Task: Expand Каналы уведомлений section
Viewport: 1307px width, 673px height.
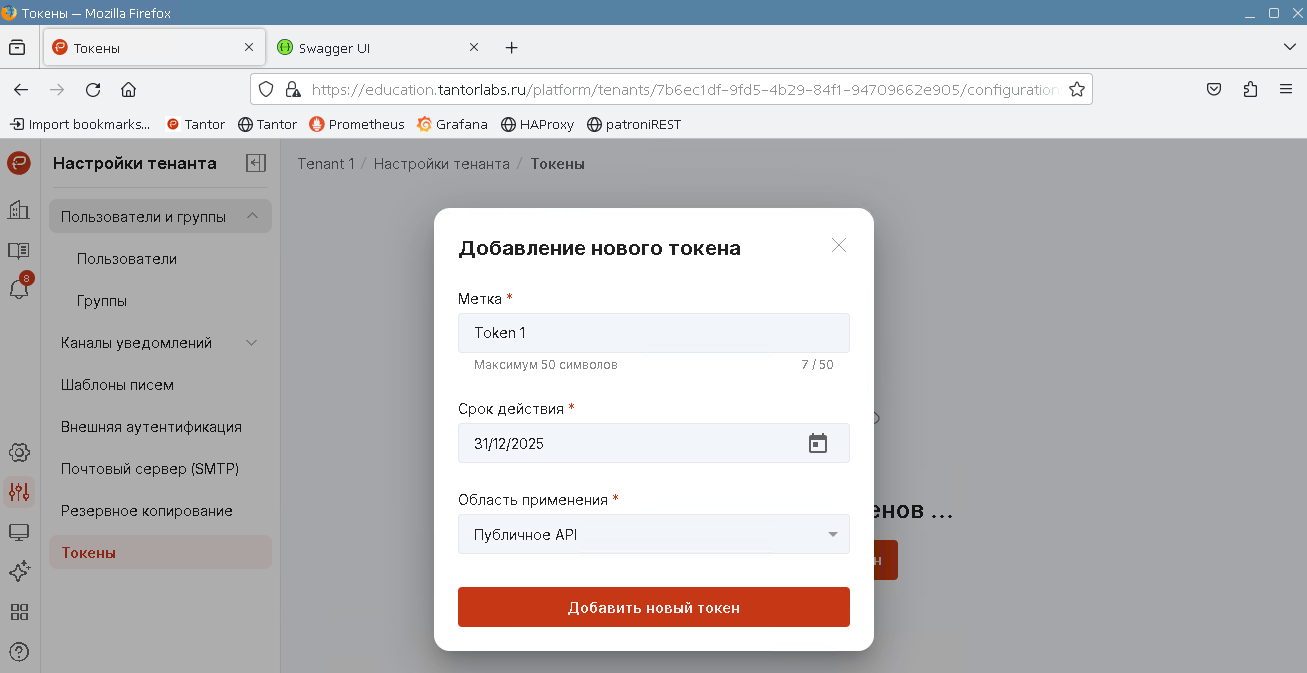Action: coord(252,343)
